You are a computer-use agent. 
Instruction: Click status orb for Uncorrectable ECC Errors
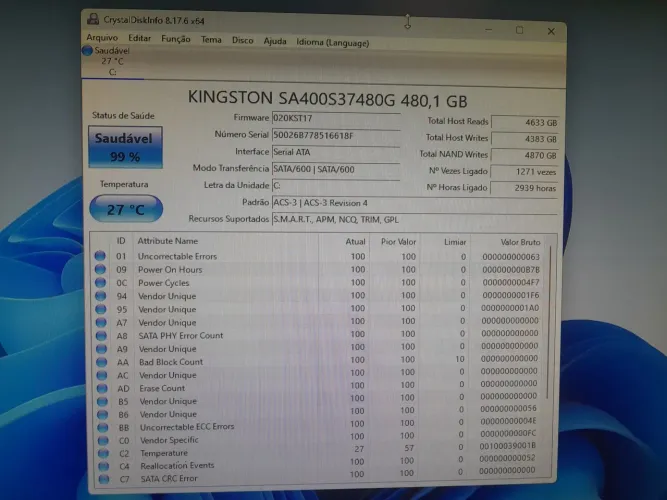point(103,427)
